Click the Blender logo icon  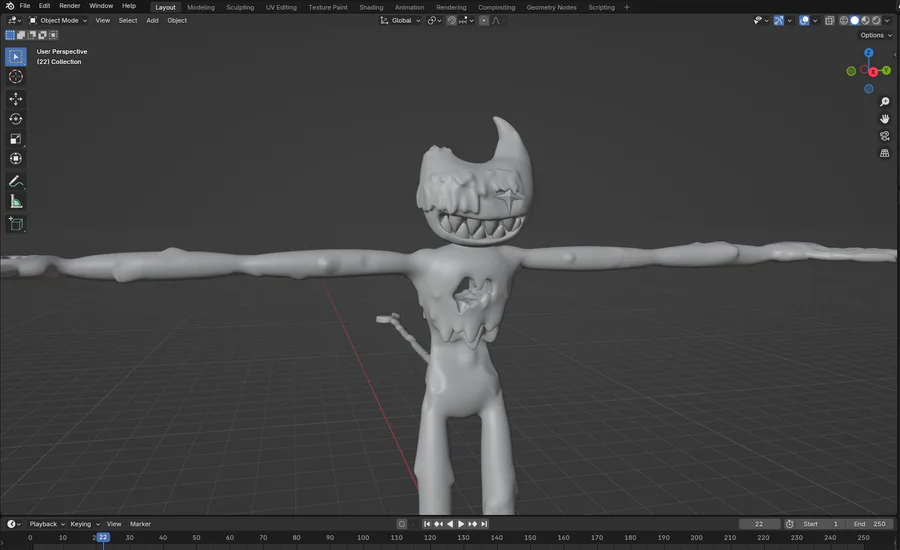coord(10,6)
